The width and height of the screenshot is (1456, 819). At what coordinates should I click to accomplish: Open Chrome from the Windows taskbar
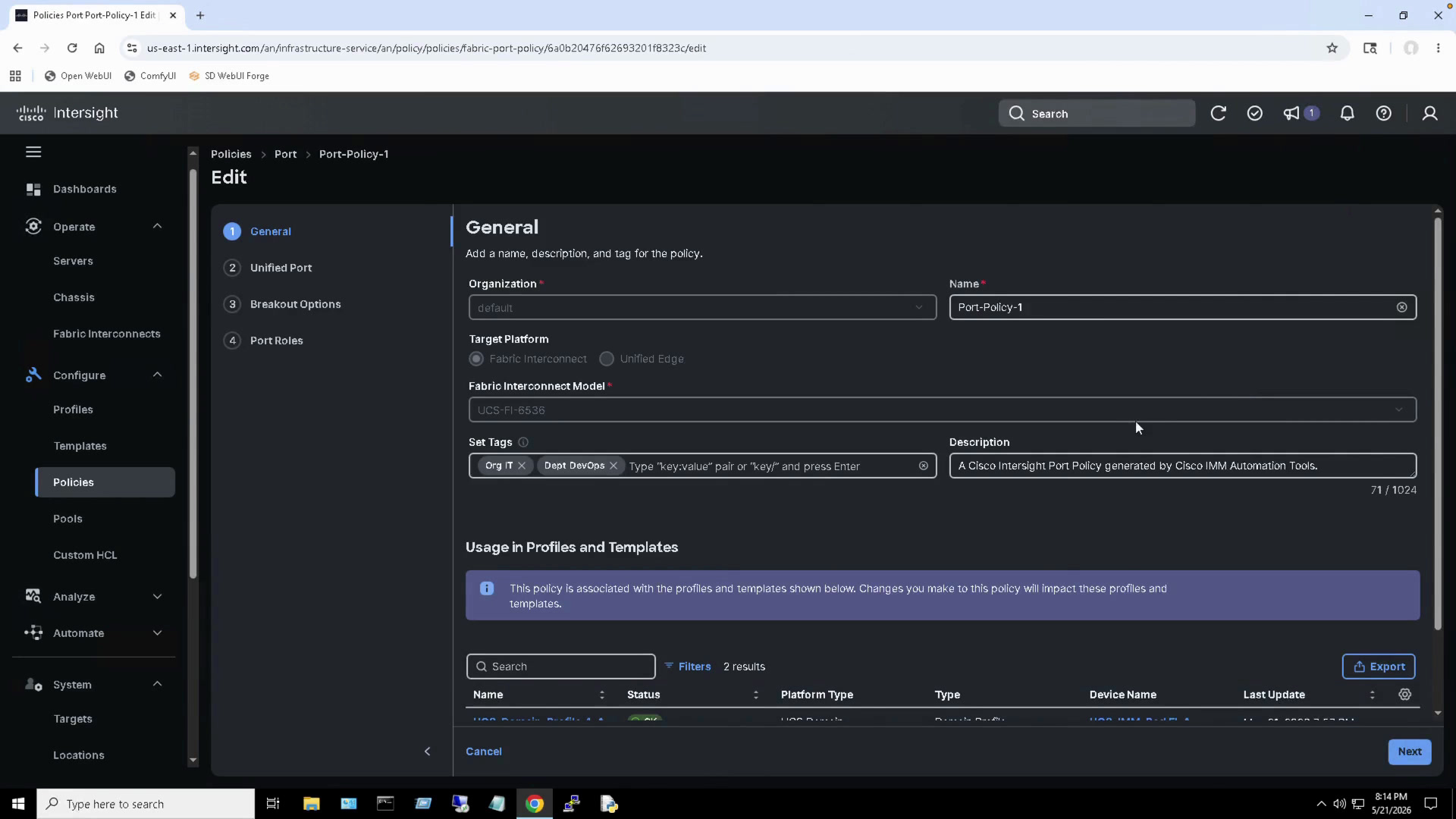[x=535, y=804]
